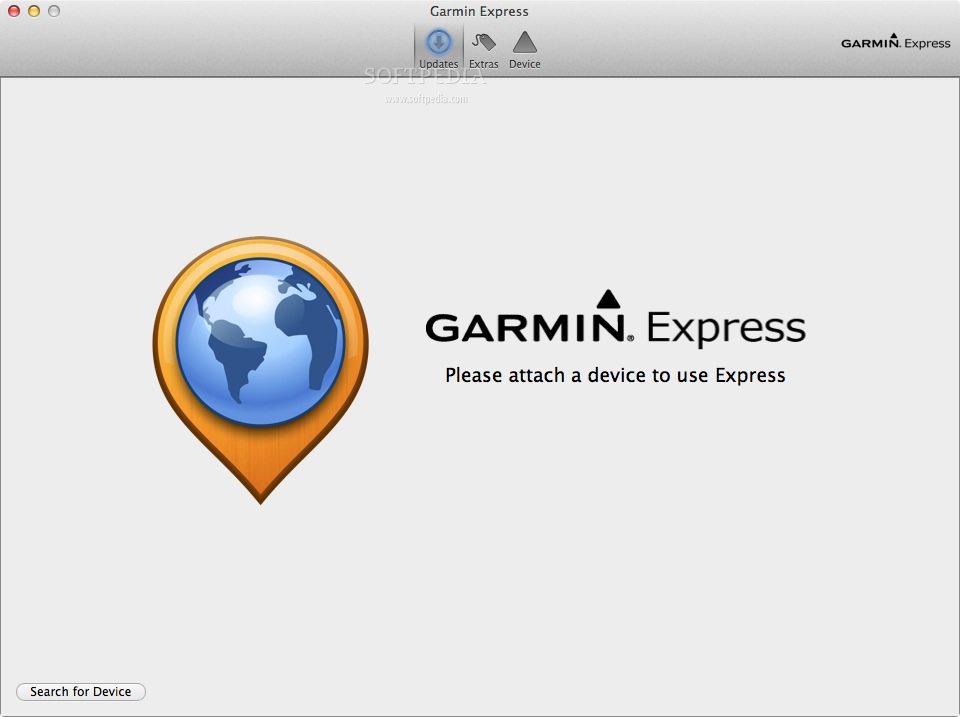Click the Garmin triangle mark above the wordmark
The image size is (960, 717).
(608, 297)
